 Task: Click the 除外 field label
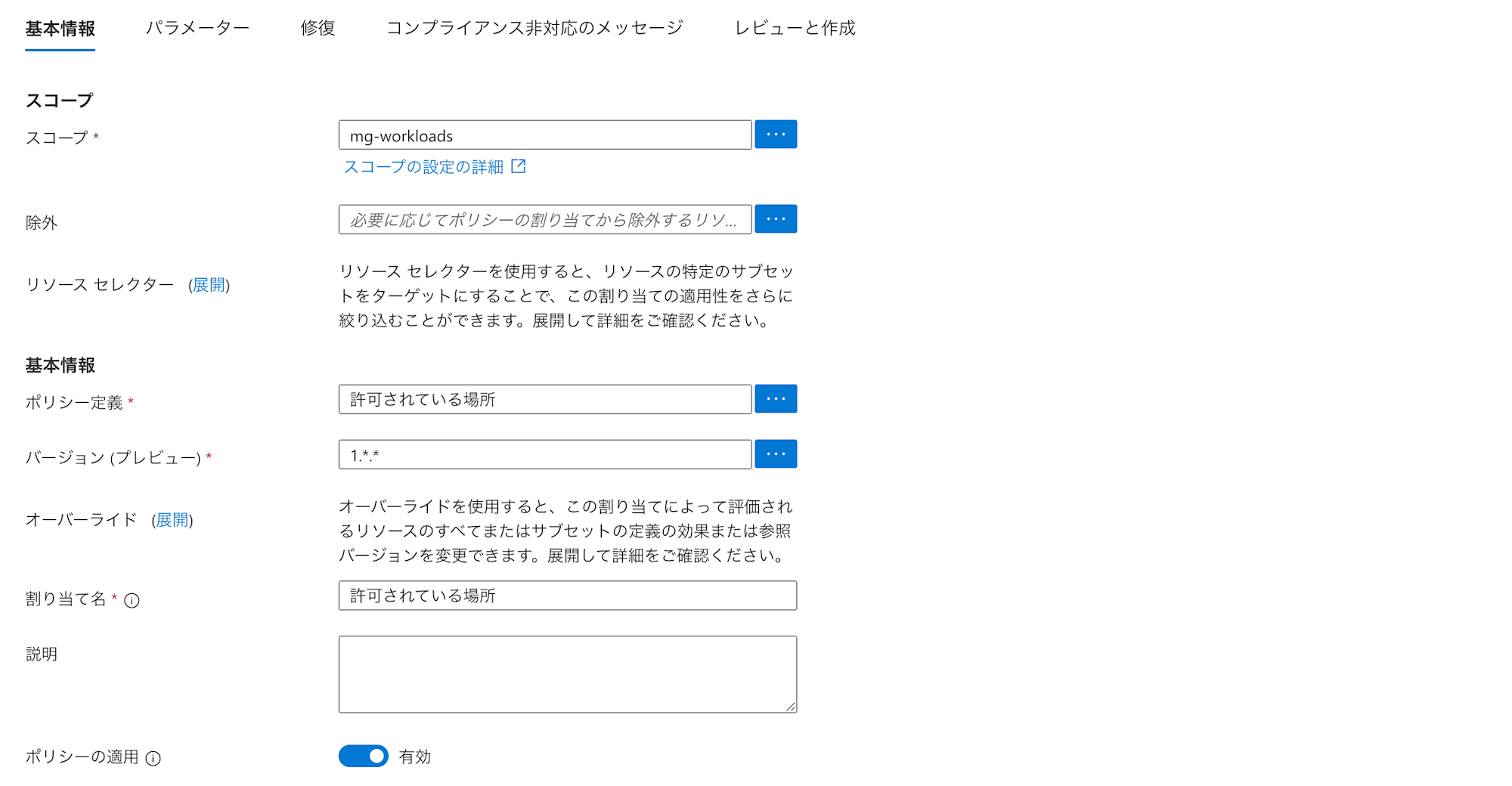point(42,223)
